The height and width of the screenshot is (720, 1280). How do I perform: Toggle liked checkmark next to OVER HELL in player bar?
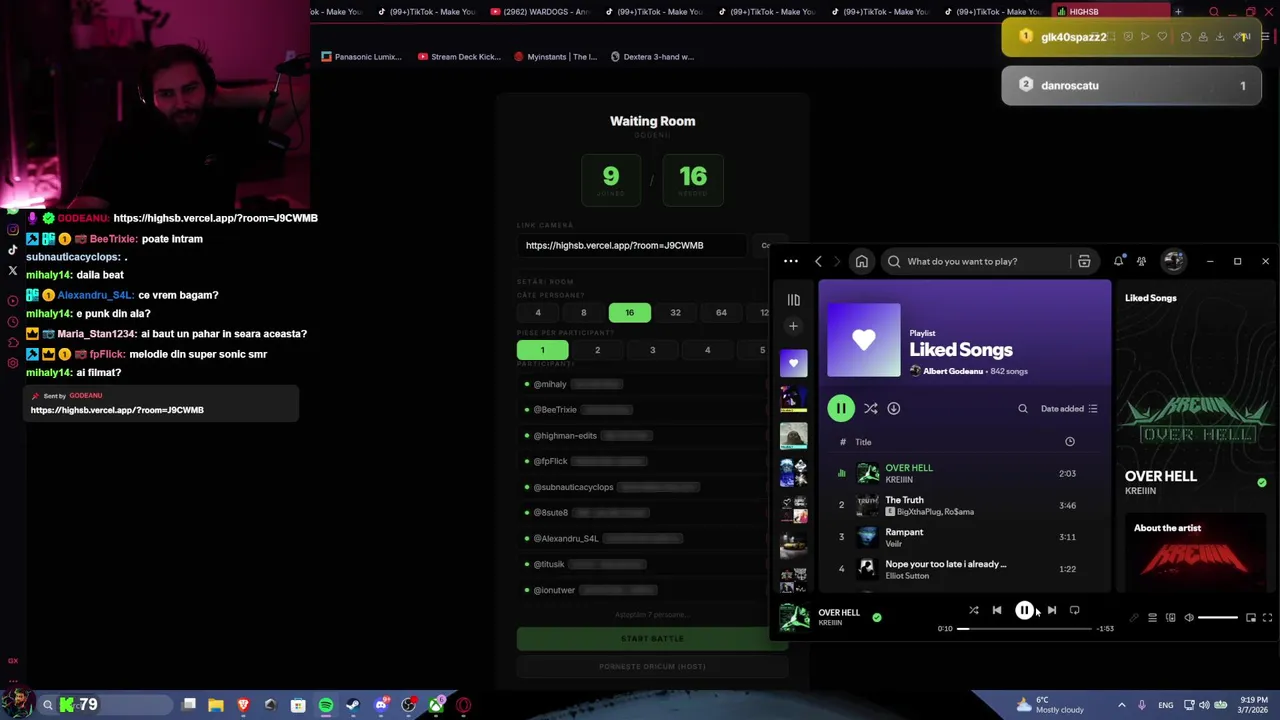(x=877, y=617)
